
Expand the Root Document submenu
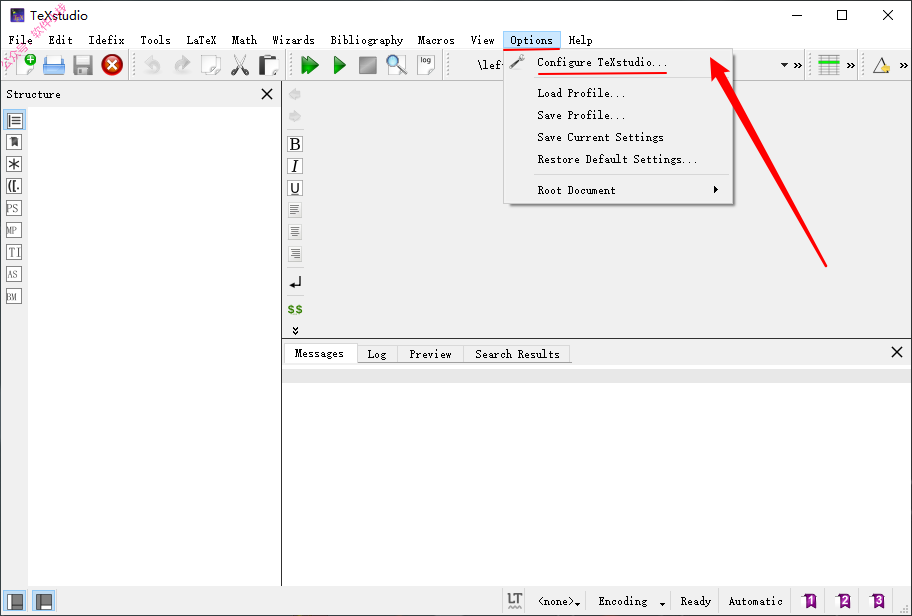click(x=618, y=190)
